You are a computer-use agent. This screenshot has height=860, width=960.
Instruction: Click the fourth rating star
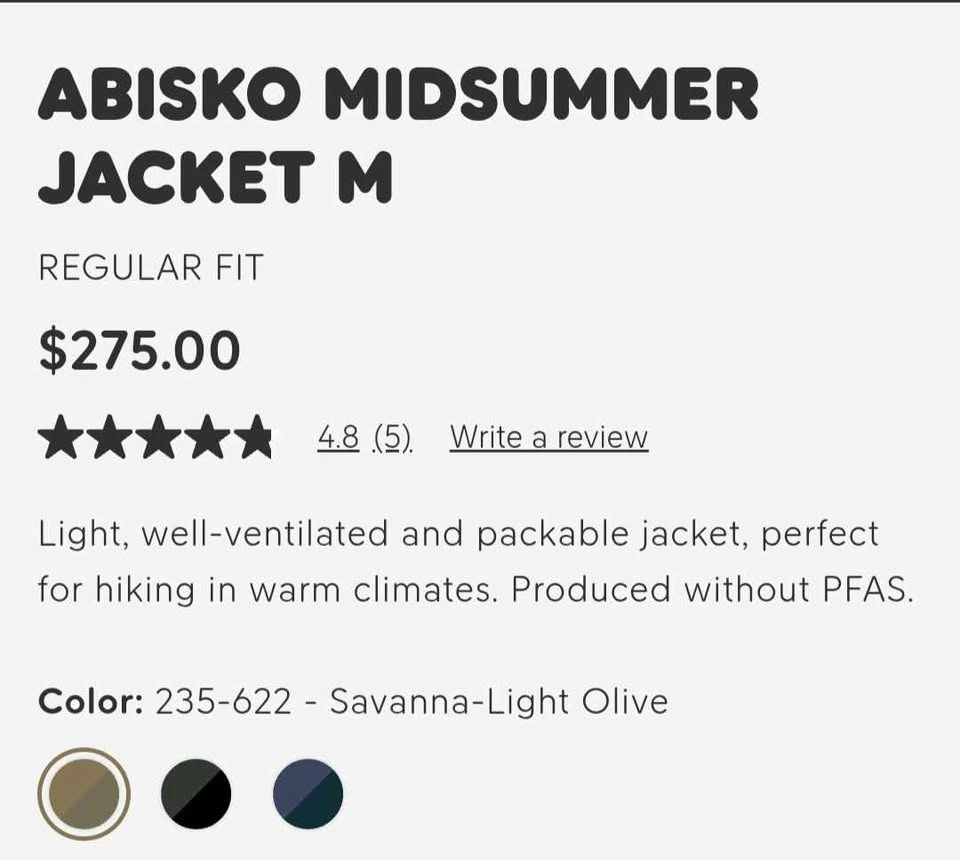(x=204, y=438)
